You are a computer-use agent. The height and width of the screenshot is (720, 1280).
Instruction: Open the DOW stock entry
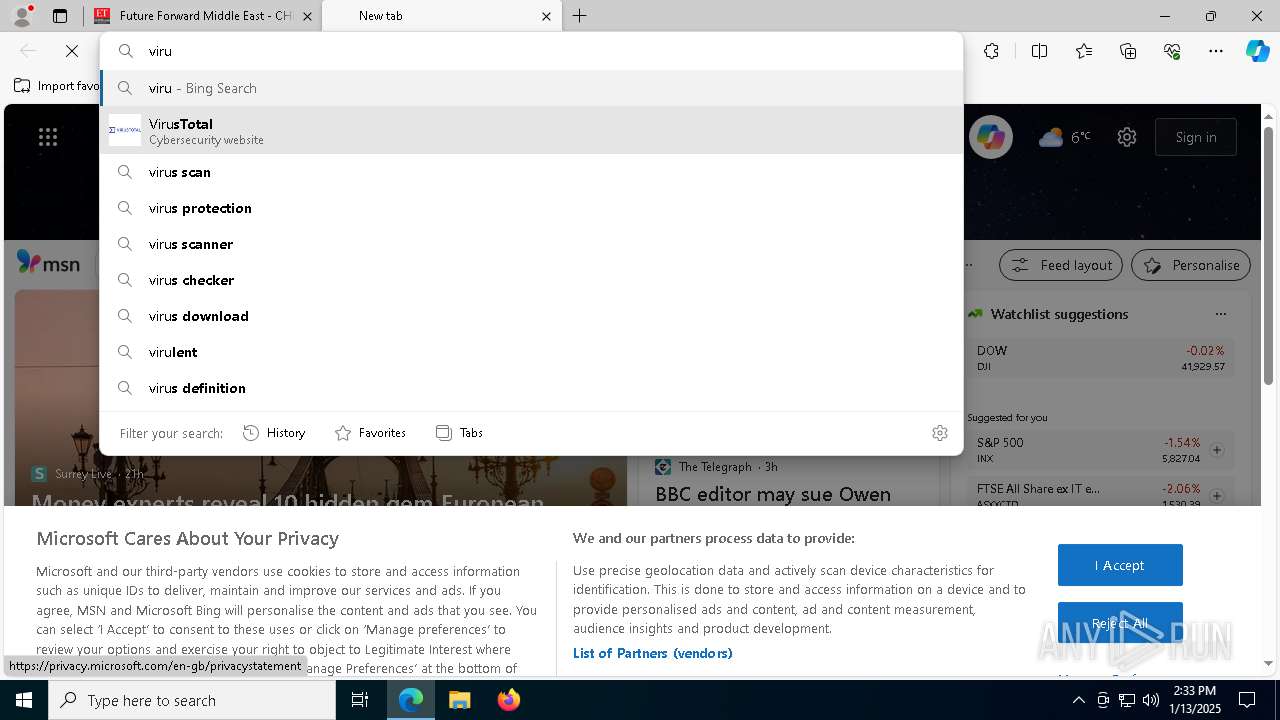(1100, 358)
